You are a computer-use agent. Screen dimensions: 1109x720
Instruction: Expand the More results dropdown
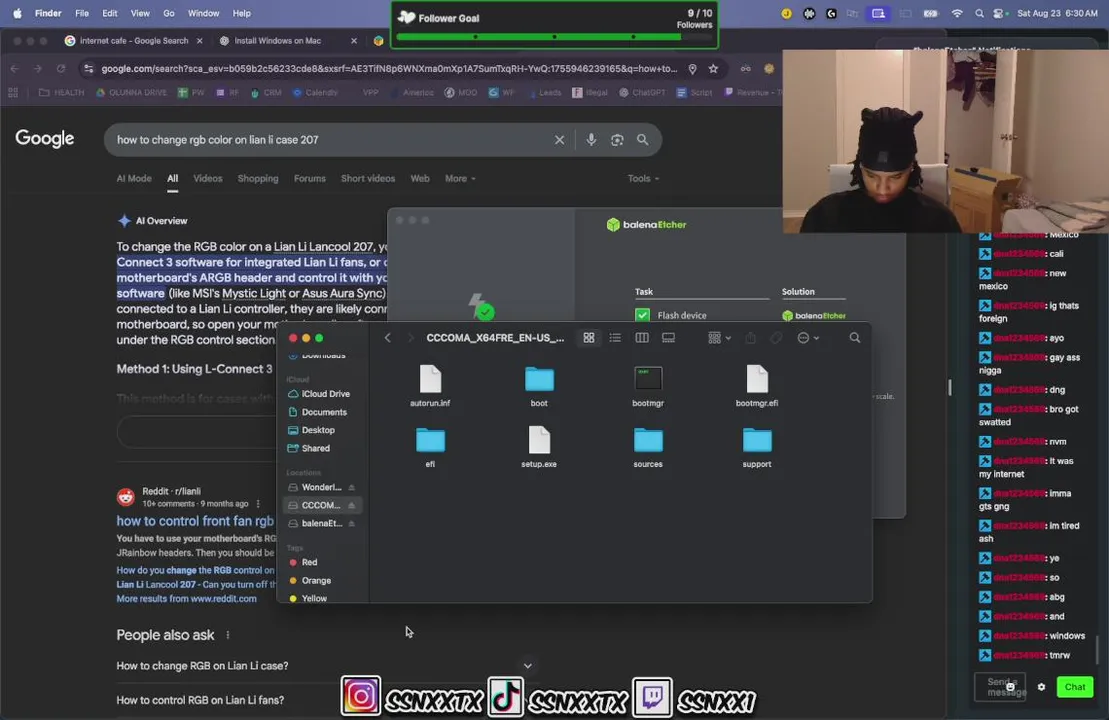pos(460,179)
